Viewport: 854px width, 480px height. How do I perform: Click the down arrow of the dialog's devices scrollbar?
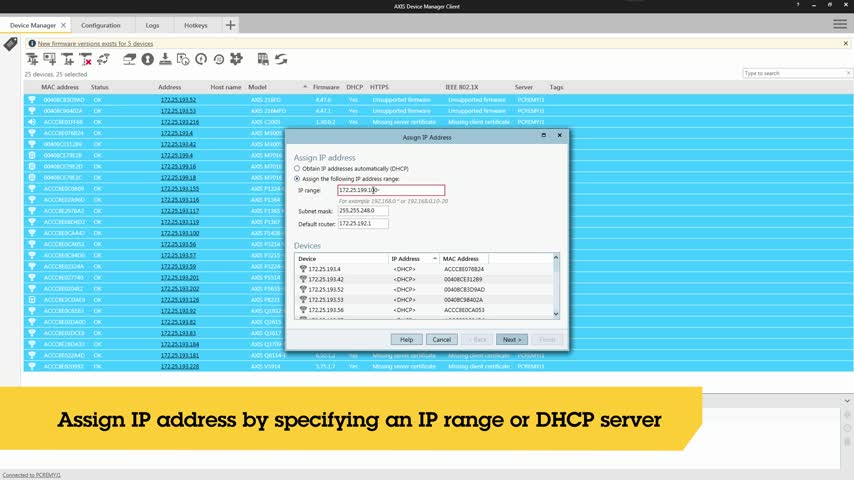tap(556, 314)
